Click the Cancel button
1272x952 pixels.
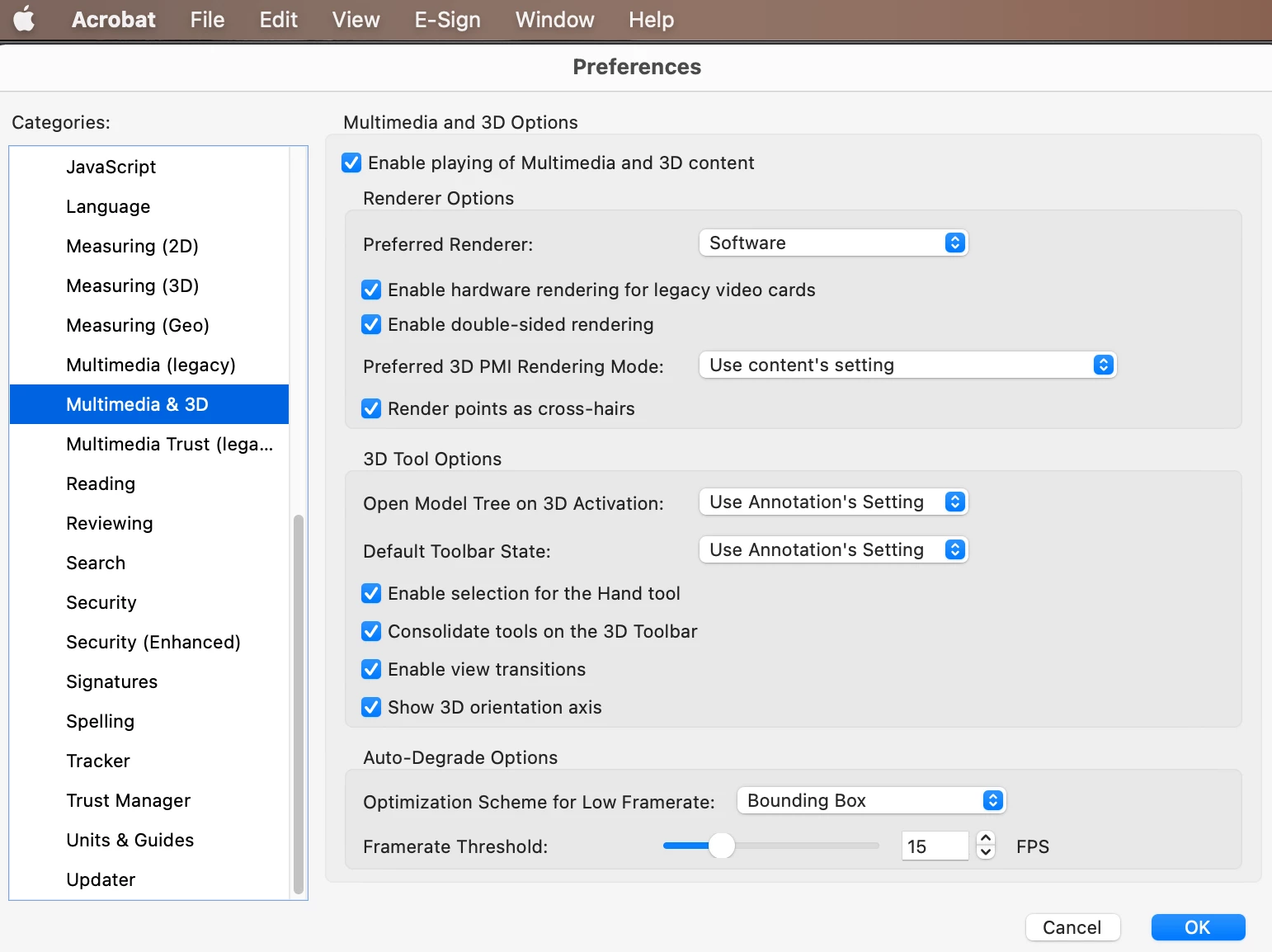pyautogui.click(x=1072, y=927)
